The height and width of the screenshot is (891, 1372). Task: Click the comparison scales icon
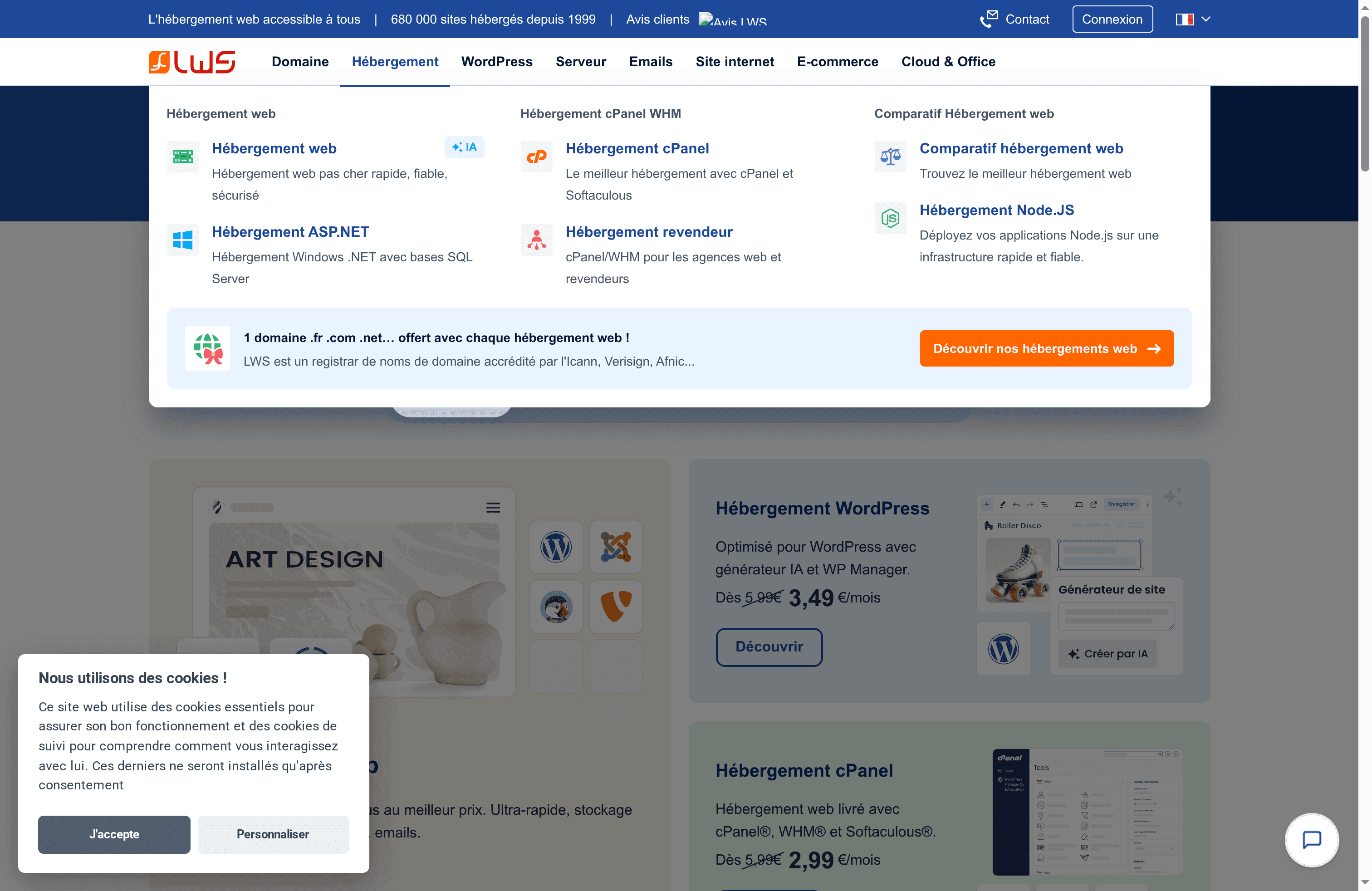[x=891, y=156]
